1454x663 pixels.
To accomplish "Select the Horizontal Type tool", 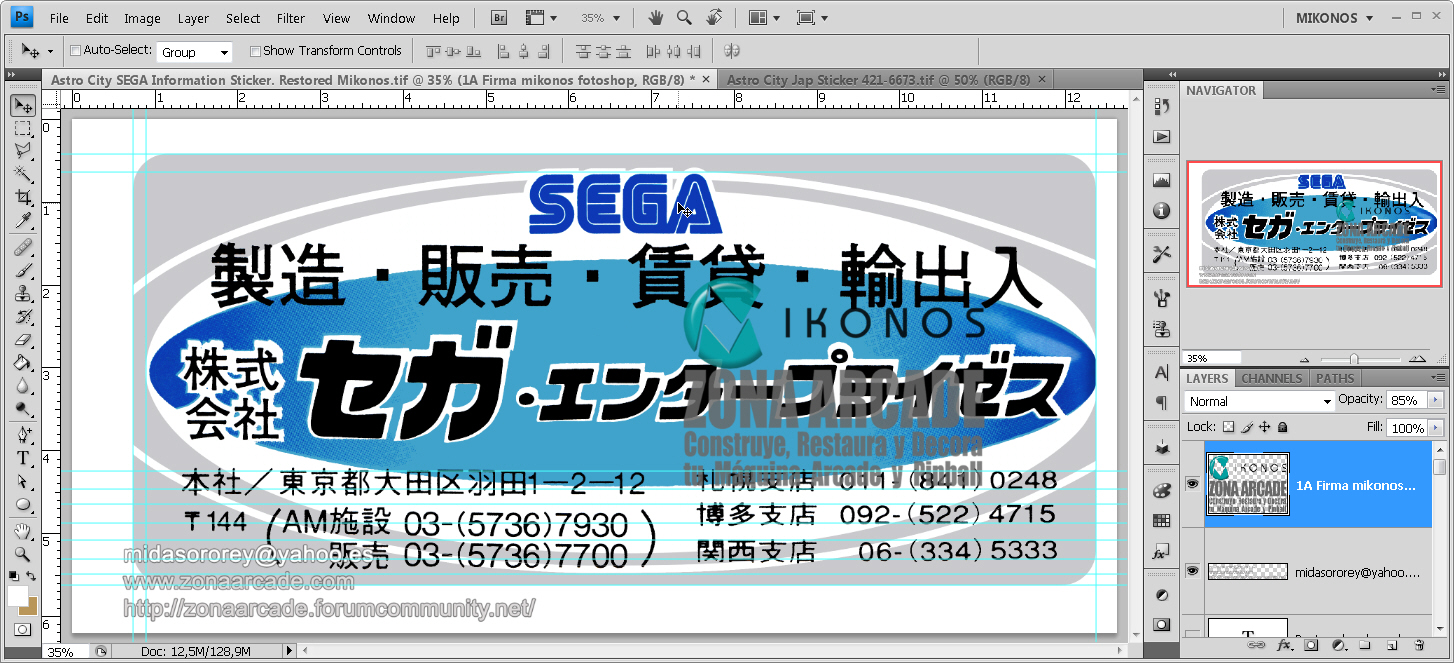I will pyautogui.click(x=22, y=458).
